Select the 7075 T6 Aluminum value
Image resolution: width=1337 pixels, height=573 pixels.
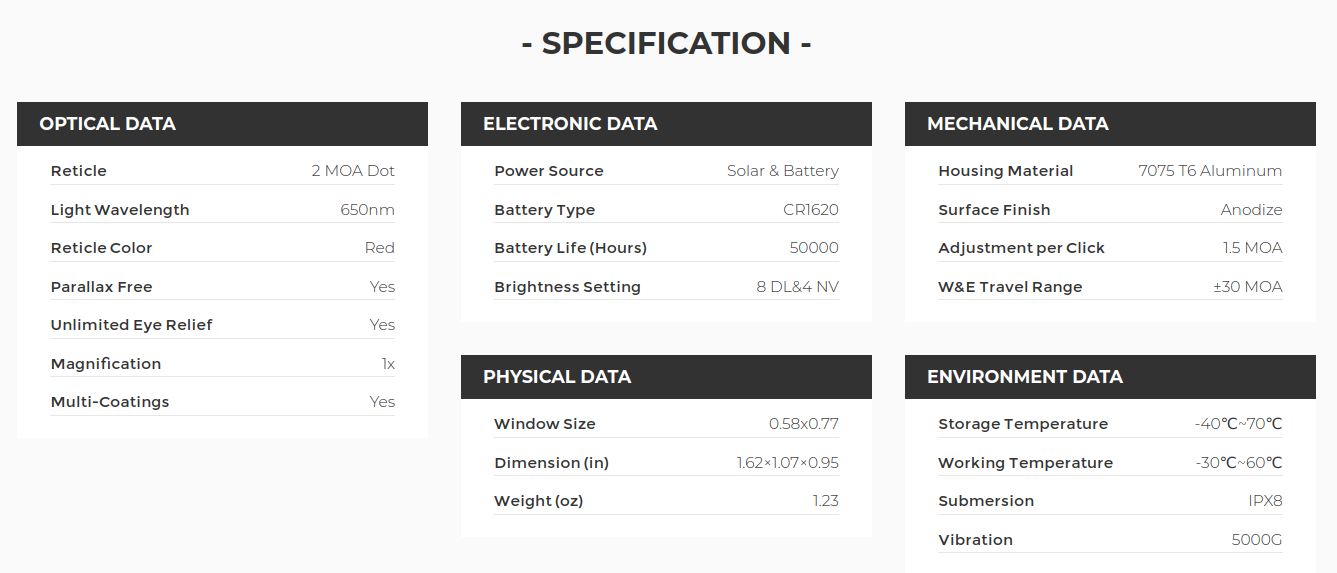tap(1210, 171)
